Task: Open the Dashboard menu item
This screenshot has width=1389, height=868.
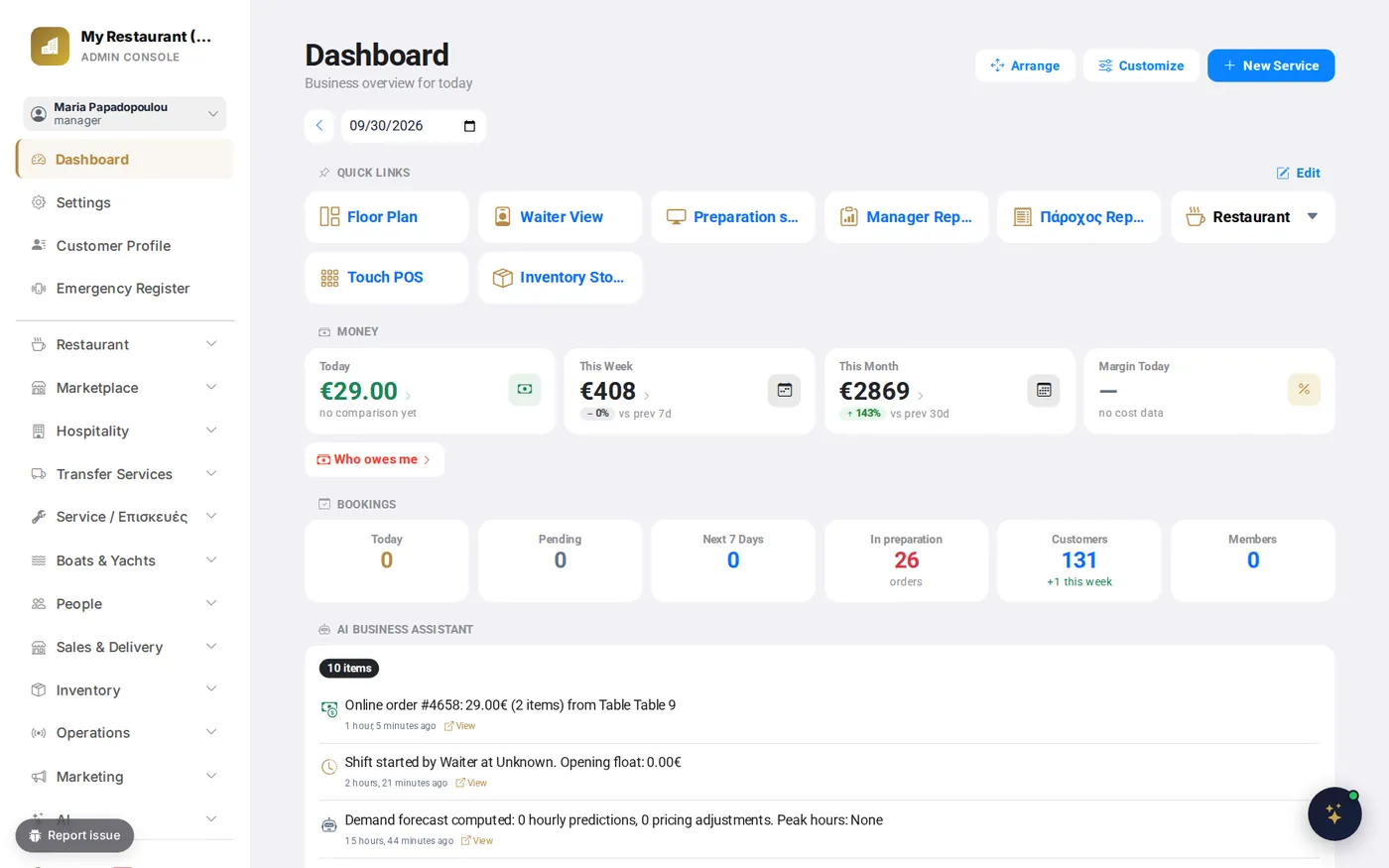Action: pyautogui.click(x=125, y=160)
